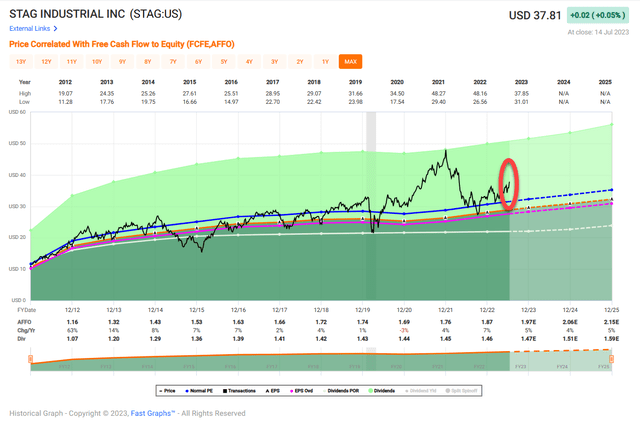Click 2020 low value 17.54
Image resolution: width=640 pixels, height=421 pixels.
(x=397, y=102)
